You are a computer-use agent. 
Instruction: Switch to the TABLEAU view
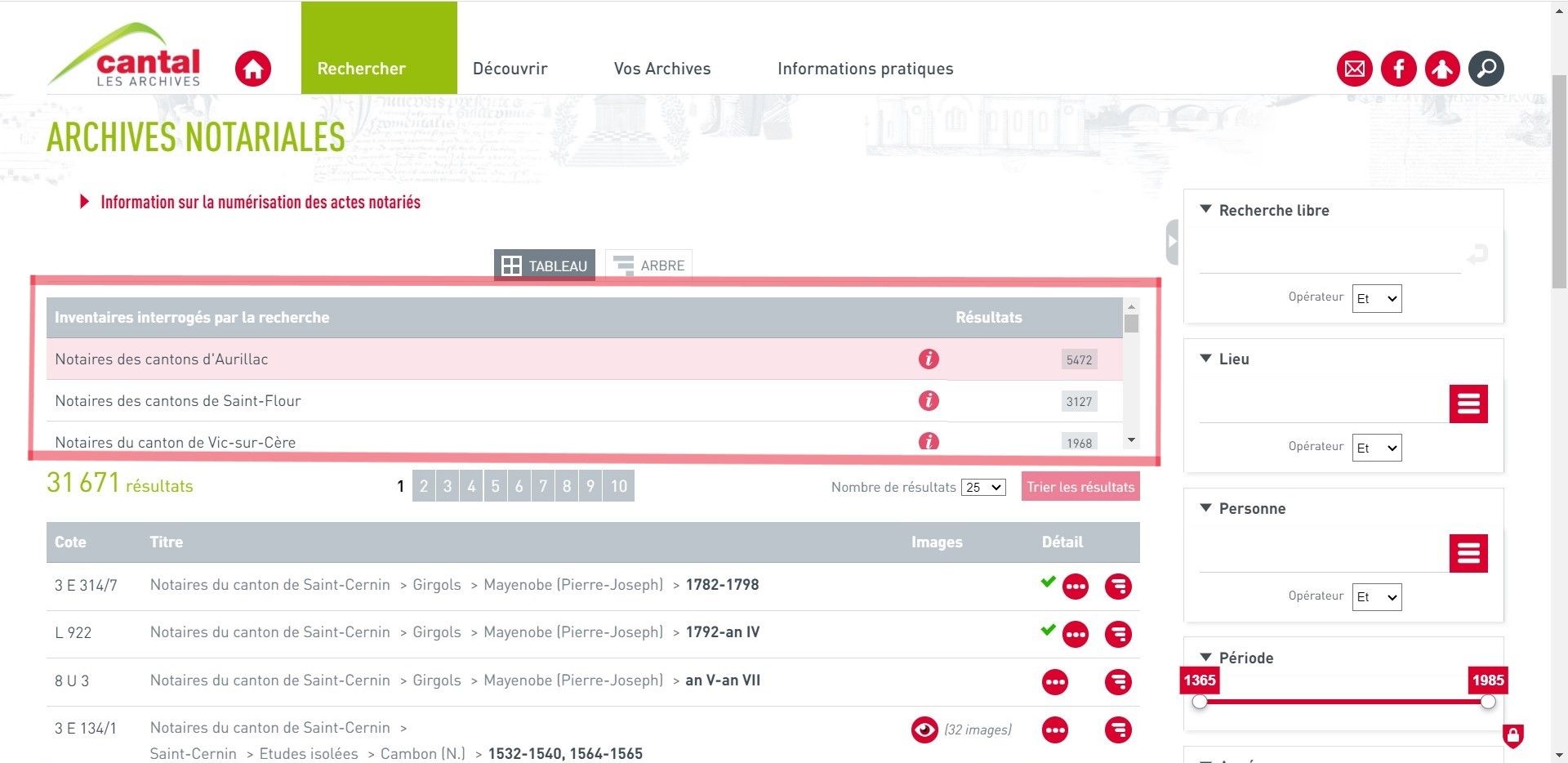click(x=545, y=265)
